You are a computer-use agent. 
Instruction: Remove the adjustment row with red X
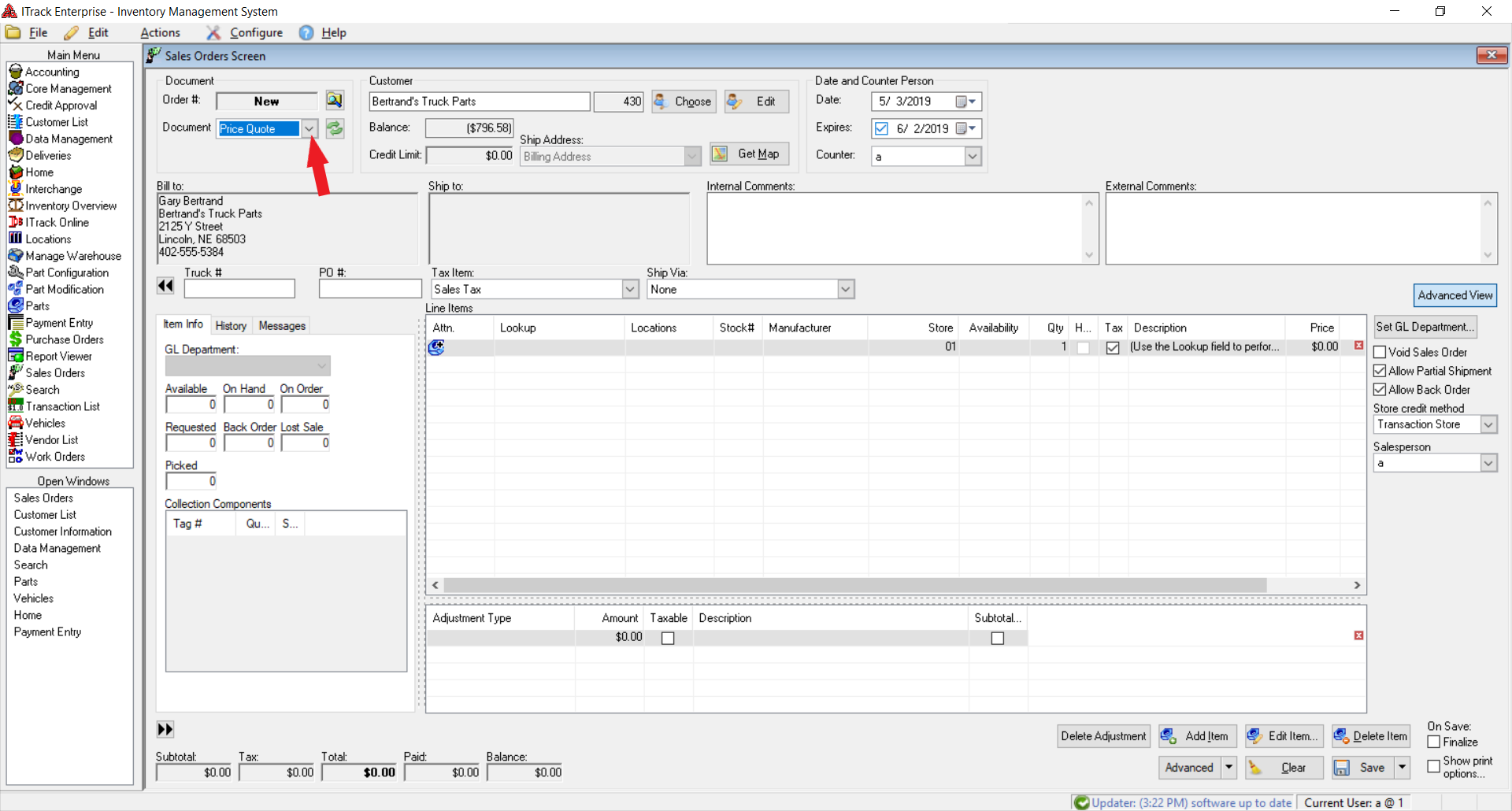pyautogui.click(x=1358, y=635)
